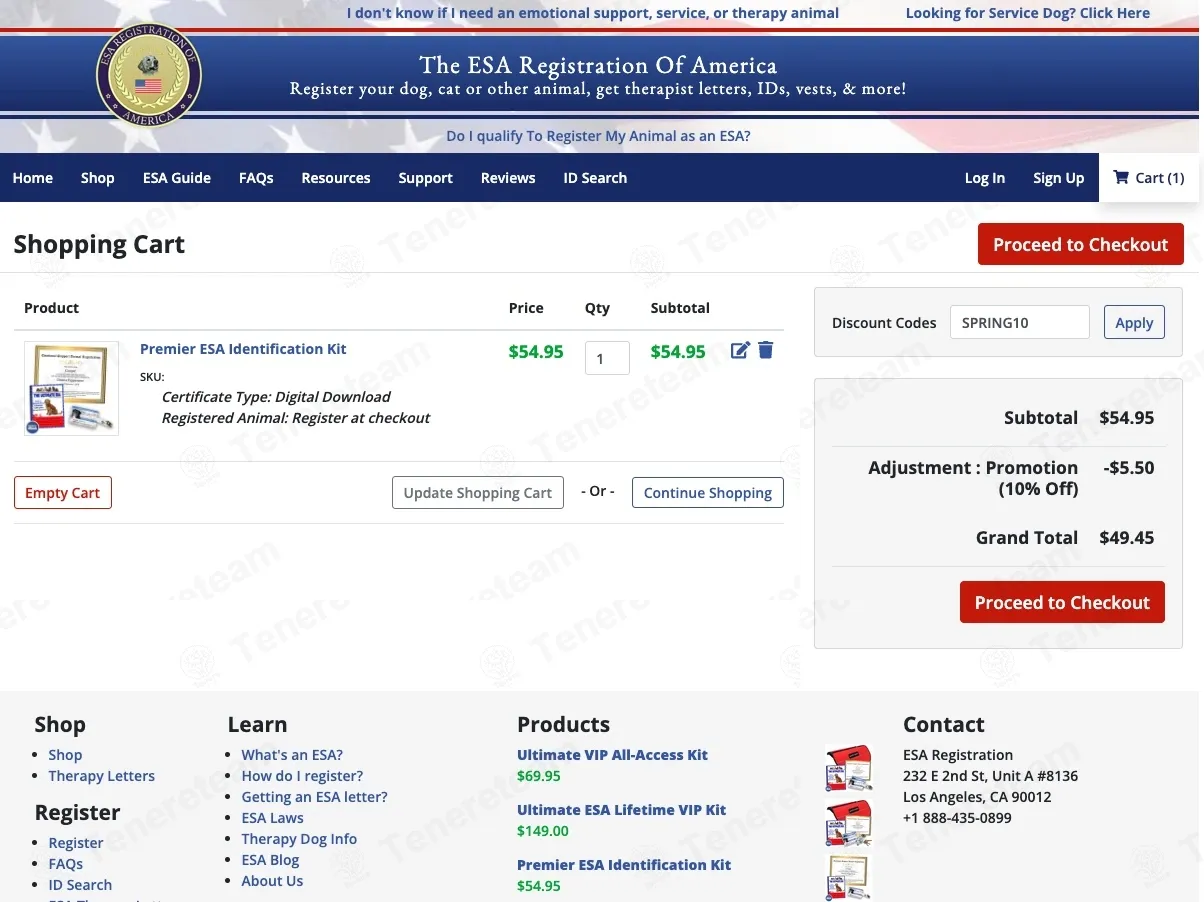Open ID Search in navigation bar

595,178
